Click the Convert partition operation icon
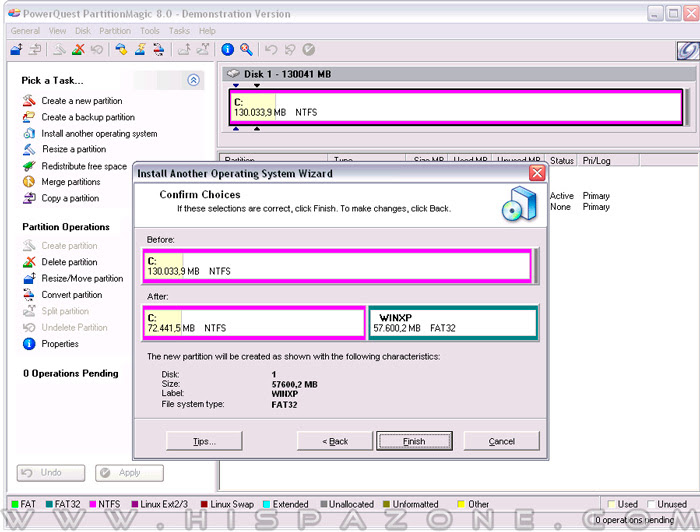700x532 pixels. pos(29,295)
